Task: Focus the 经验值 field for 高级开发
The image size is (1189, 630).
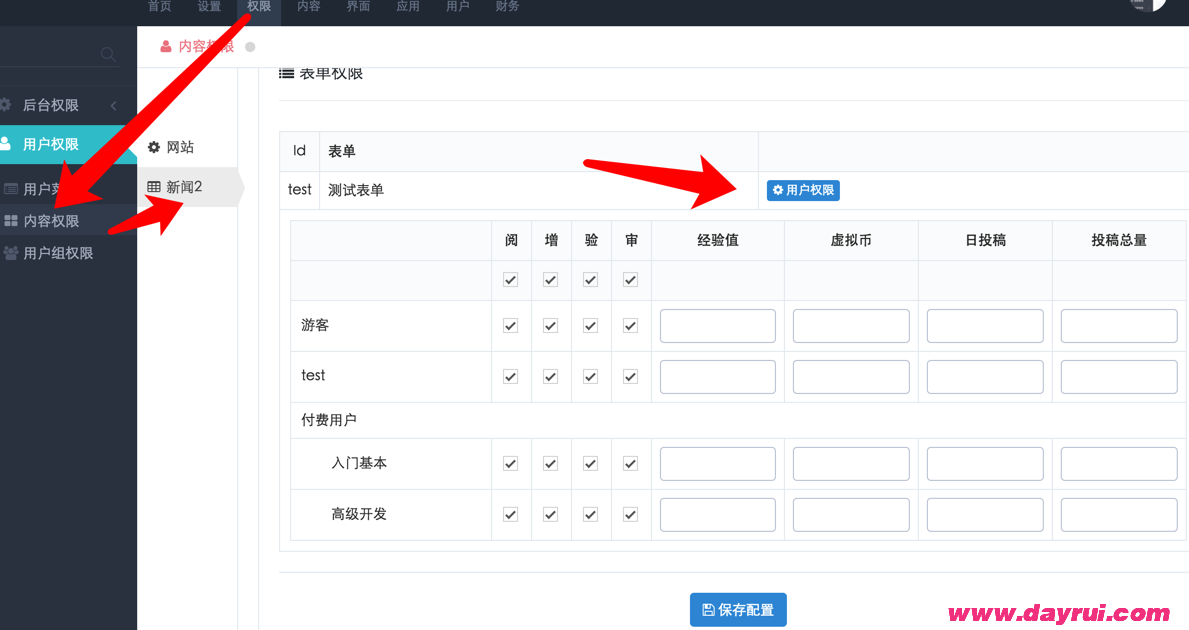Action: click(717, 515)
